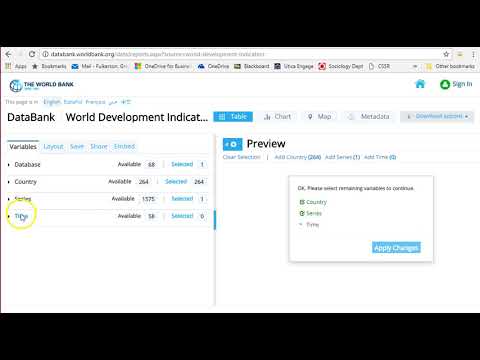The image size is (480, 360).
Task: Switch page language to Español
Action: click(73, 102)
